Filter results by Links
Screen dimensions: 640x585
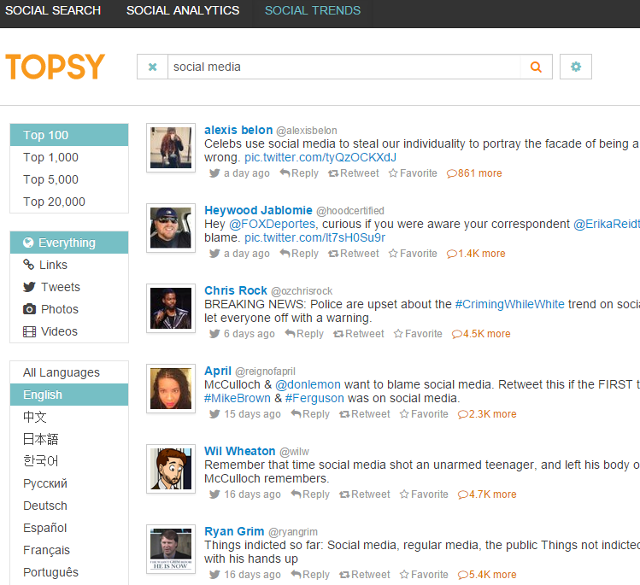[x=69, y=265]
